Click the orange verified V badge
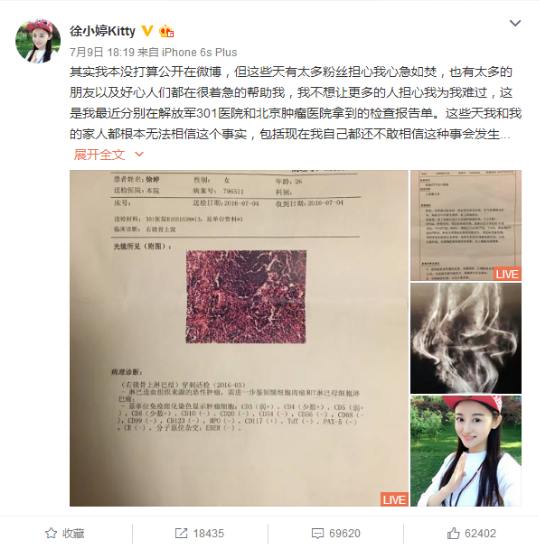Viewport: 539px width, 549px height. (148, 31)
